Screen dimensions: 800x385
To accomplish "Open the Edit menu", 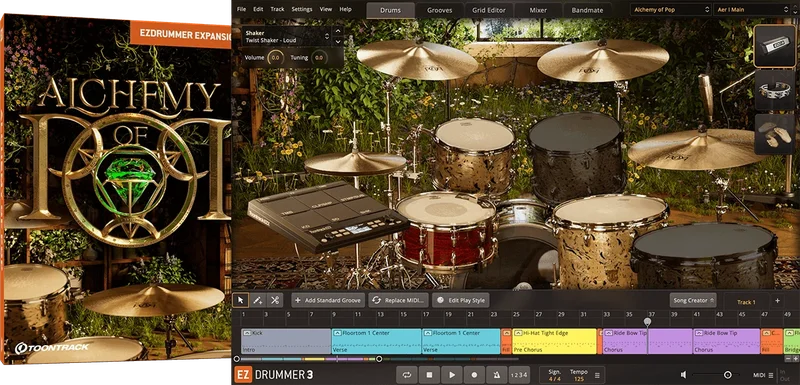I will point(258,9).
